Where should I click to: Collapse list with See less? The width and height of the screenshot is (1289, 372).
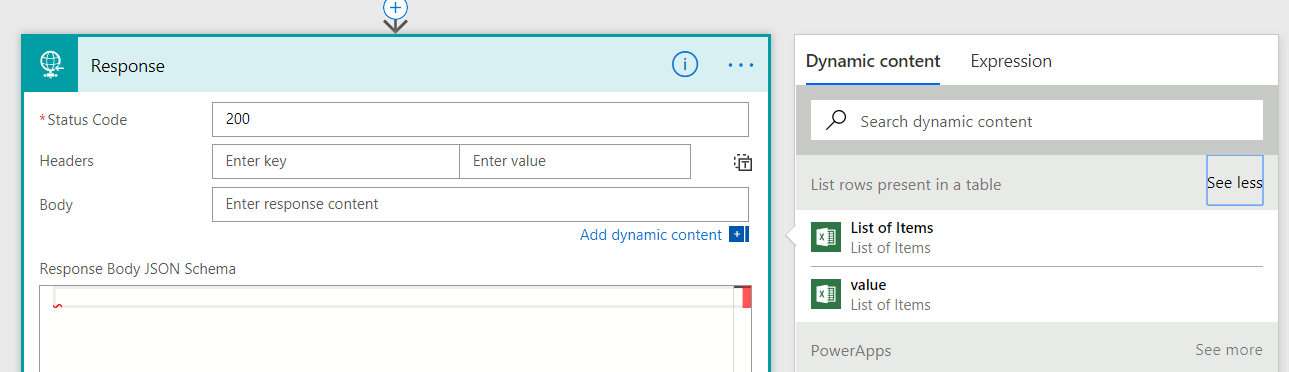1234,183
